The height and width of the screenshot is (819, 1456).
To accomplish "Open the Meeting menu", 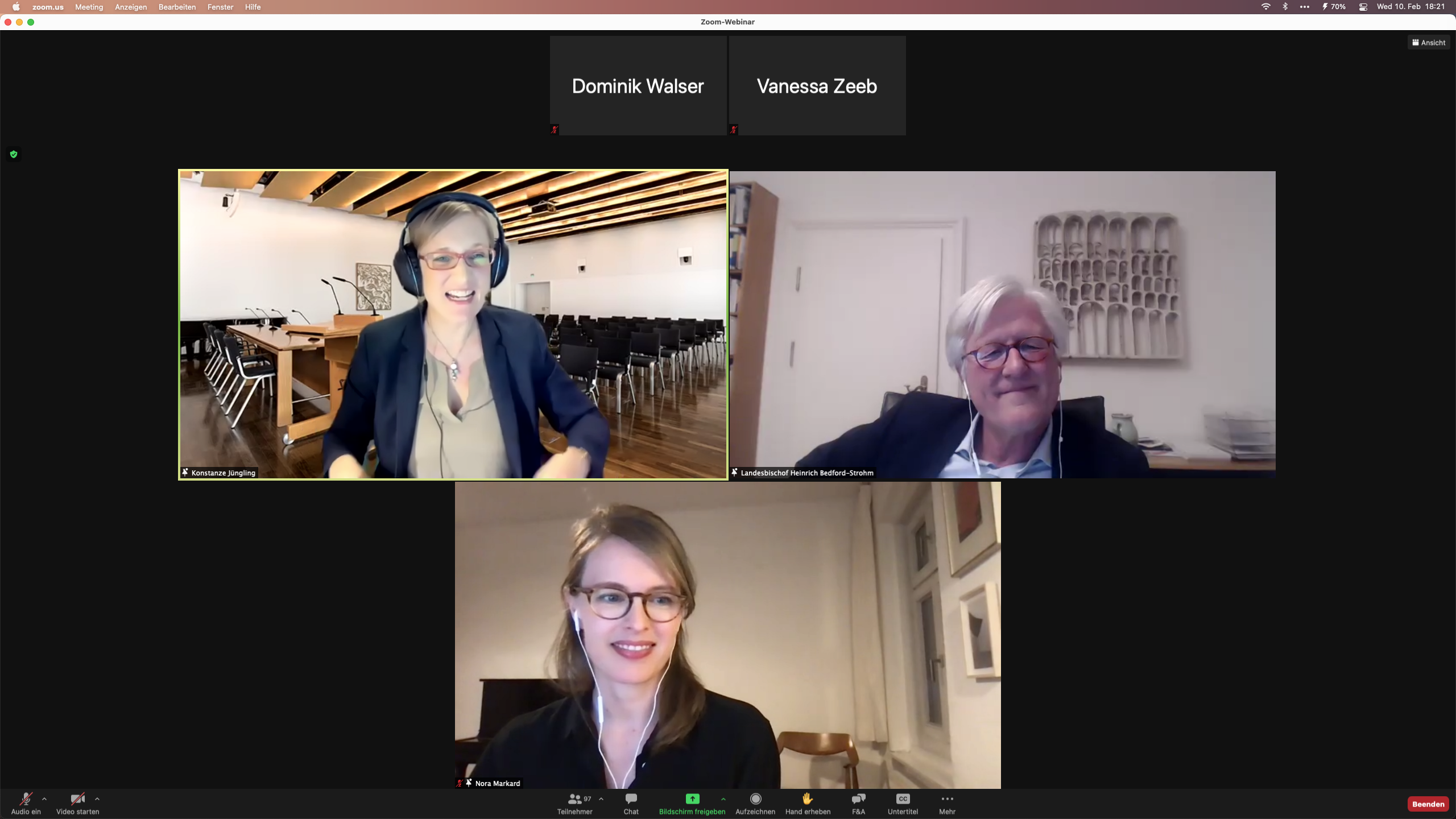I will (x=89, y=7).
